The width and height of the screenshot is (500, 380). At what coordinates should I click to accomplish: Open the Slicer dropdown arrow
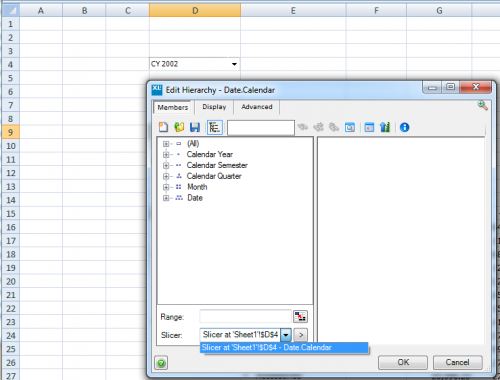pyautogui.click(x=286, y=335)
